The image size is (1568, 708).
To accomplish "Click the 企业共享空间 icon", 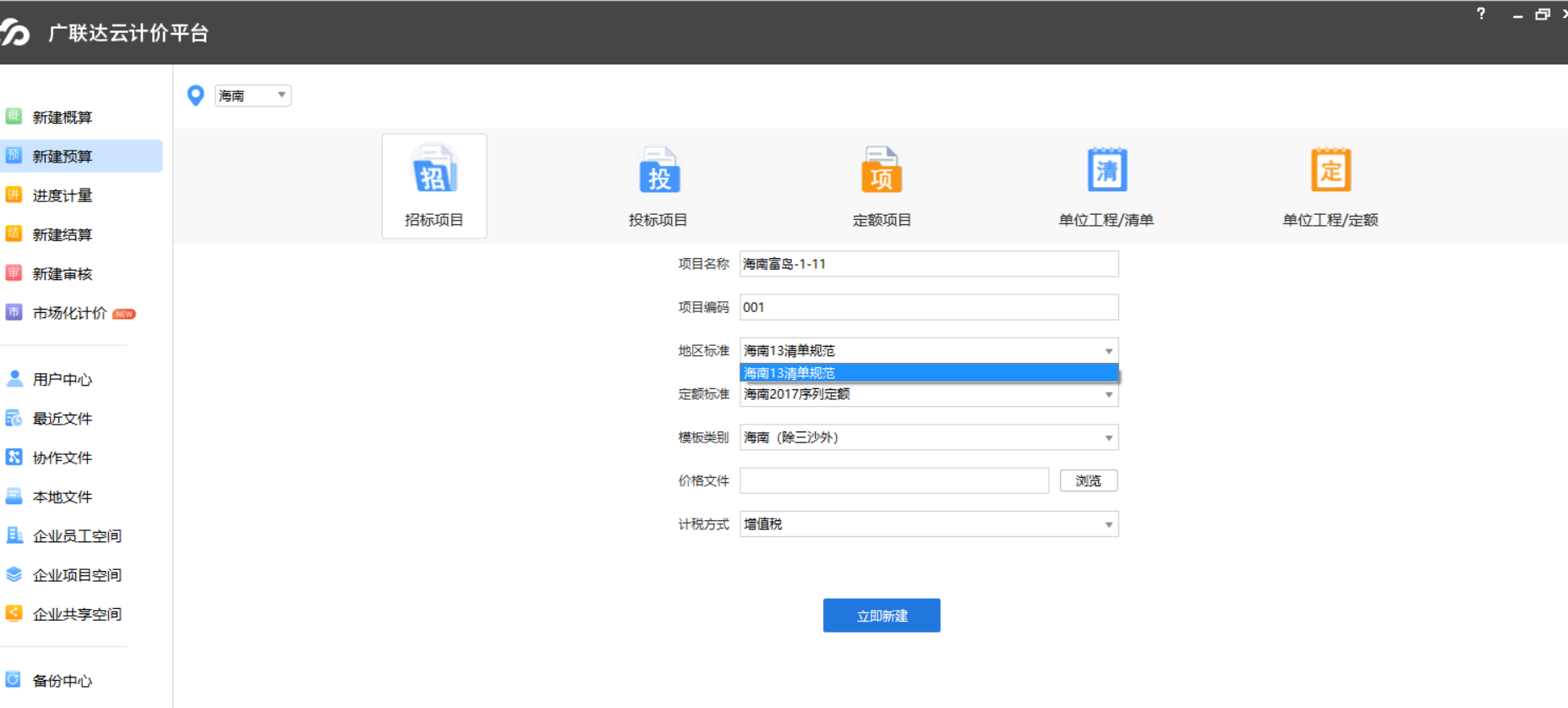I will (x=14, y=613).
